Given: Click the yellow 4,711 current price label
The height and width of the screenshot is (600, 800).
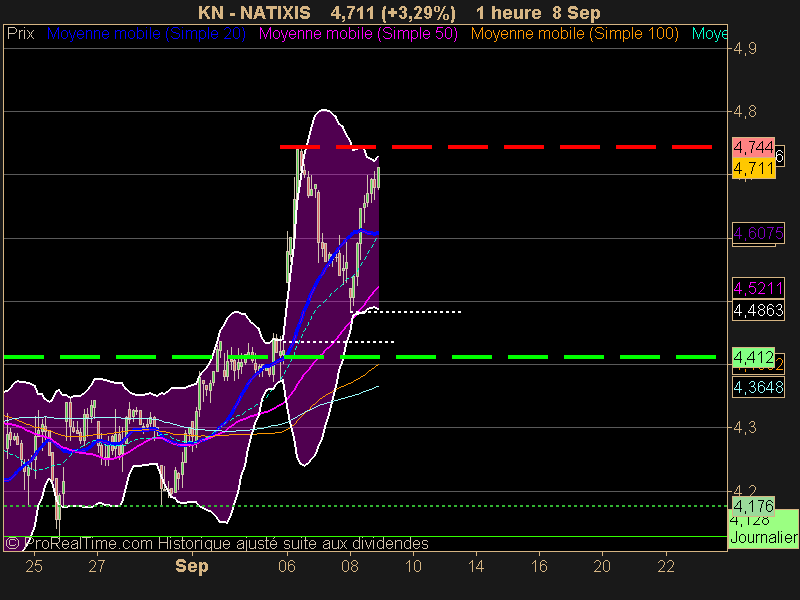Looking at the screenshot, I should tap(754, 168).
